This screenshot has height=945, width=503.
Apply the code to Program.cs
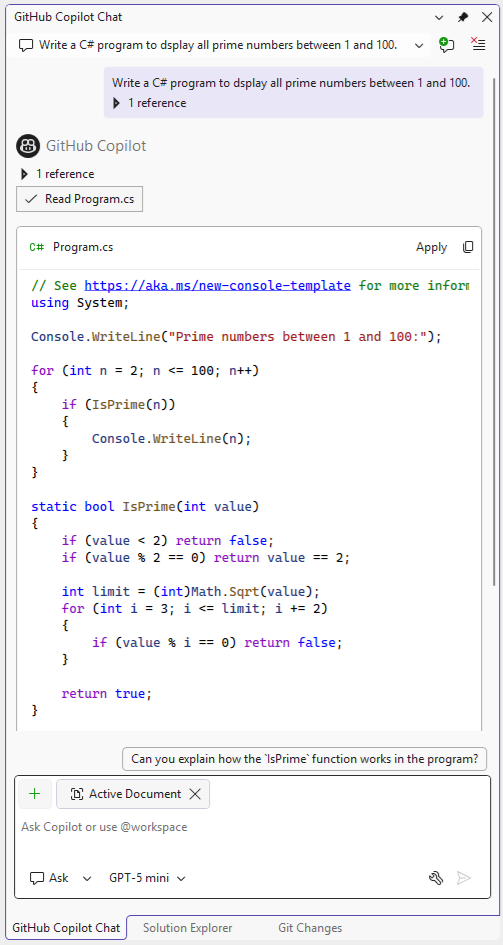431,247
